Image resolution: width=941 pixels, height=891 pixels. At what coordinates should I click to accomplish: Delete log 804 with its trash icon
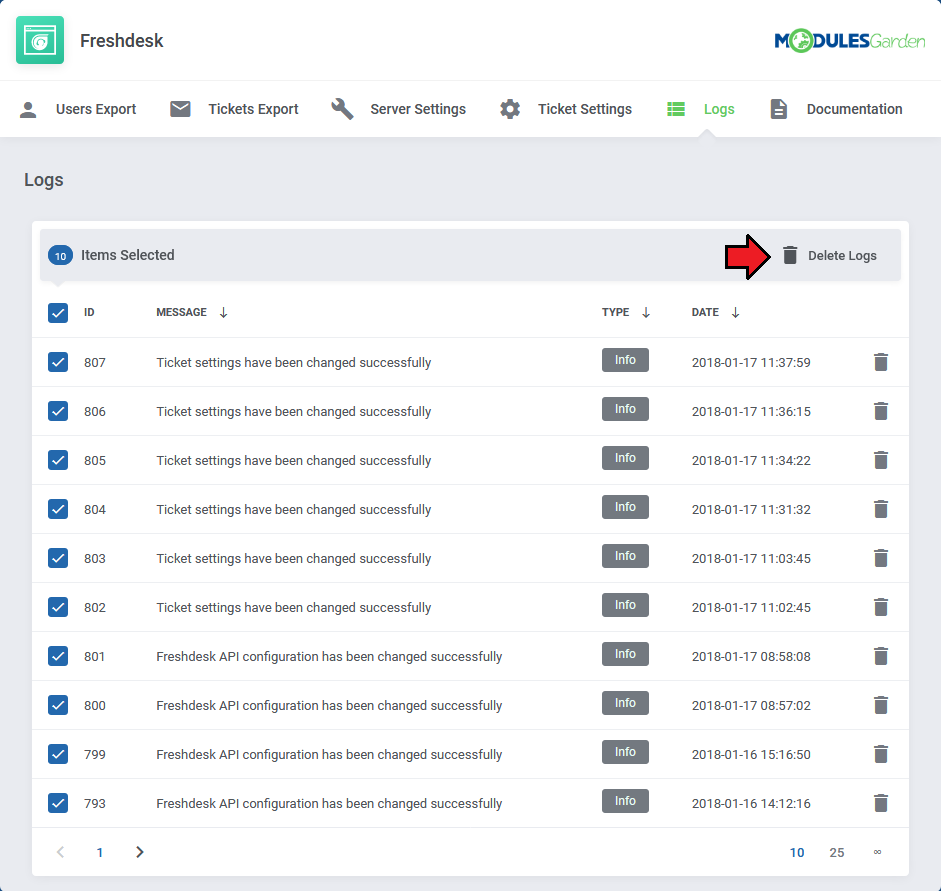coord(880,509)
